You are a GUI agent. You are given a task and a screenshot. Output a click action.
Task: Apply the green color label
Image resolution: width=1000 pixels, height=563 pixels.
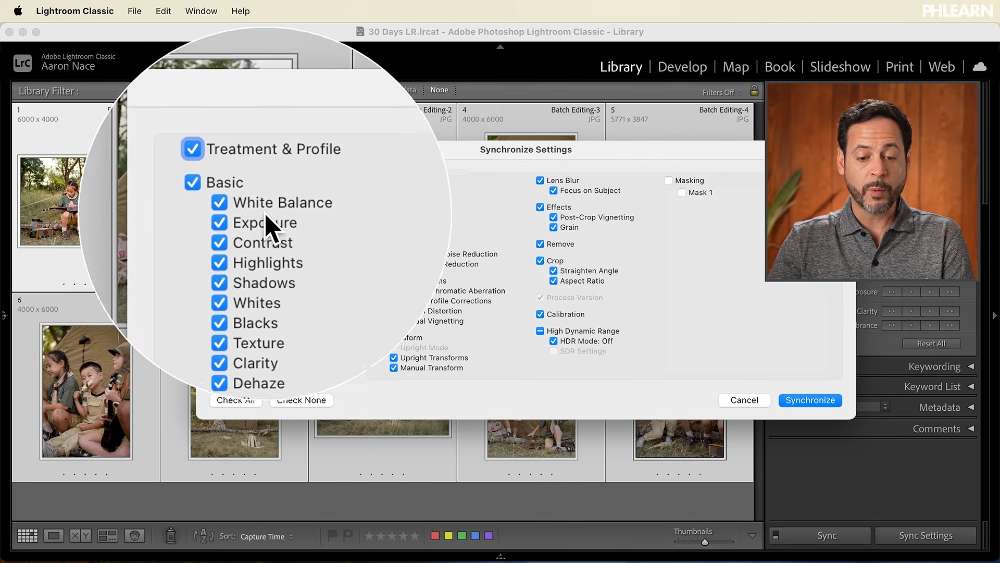(462, 536)
